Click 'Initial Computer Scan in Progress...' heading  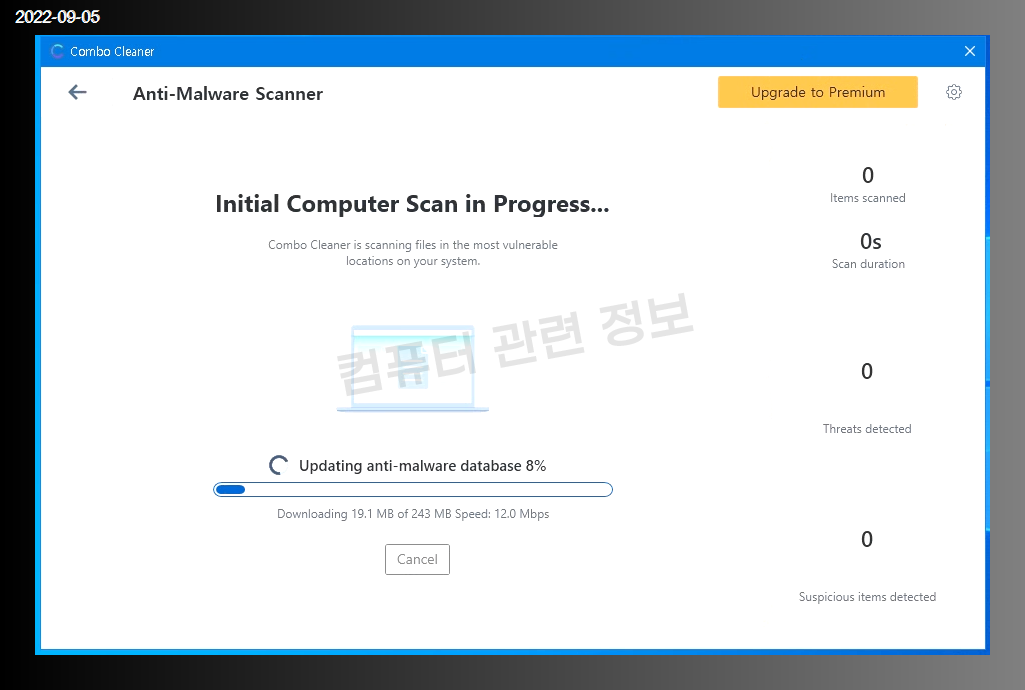(412, 204)
